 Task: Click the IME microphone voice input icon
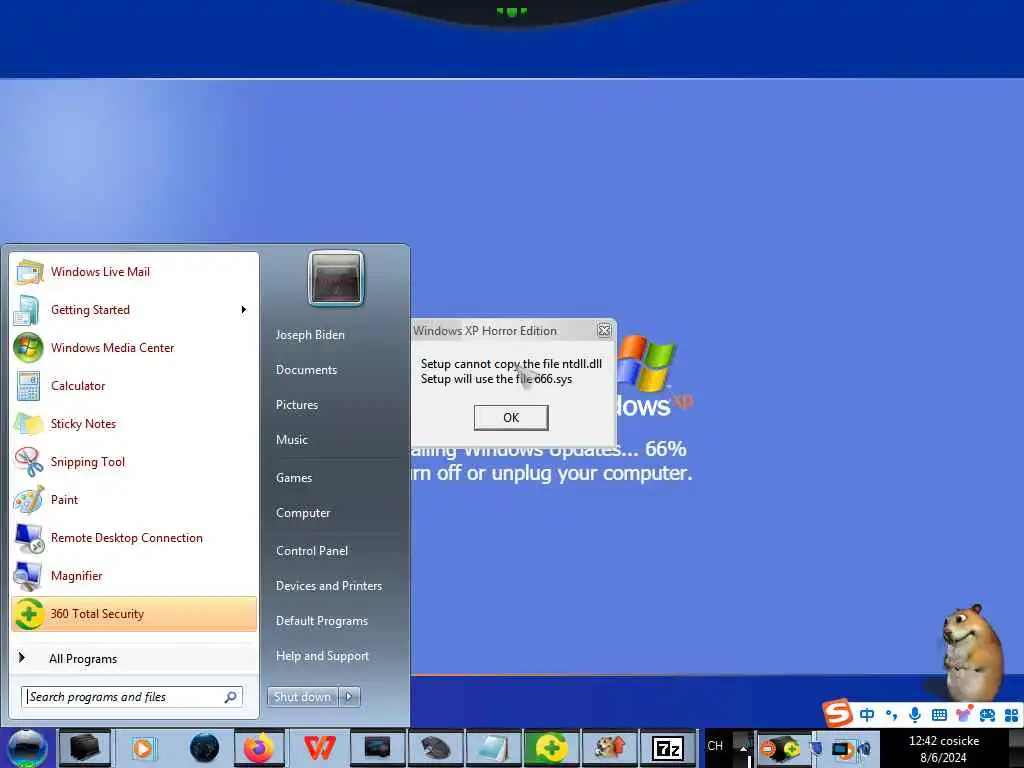pos(915,715)
